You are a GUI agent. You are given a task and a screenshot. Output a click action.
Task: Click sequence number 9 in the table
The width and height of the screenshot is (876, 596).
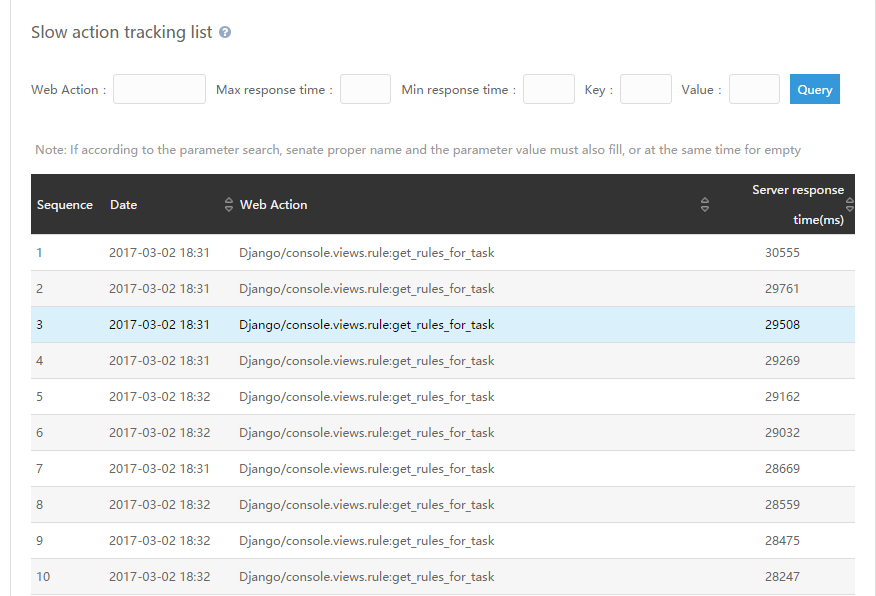click(x=40, y=541)
